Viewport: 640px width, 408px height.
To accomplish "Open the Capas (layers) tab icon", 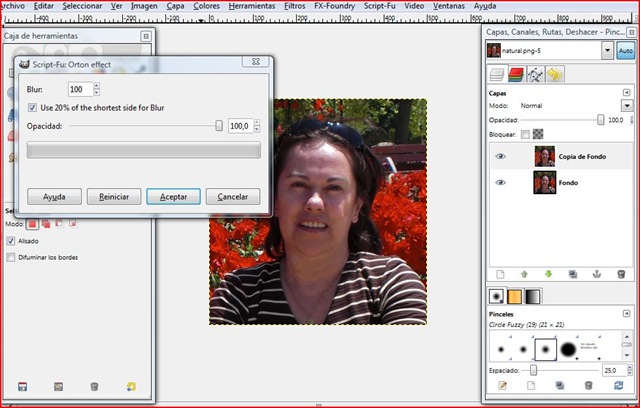I will (x=497, y=75).
